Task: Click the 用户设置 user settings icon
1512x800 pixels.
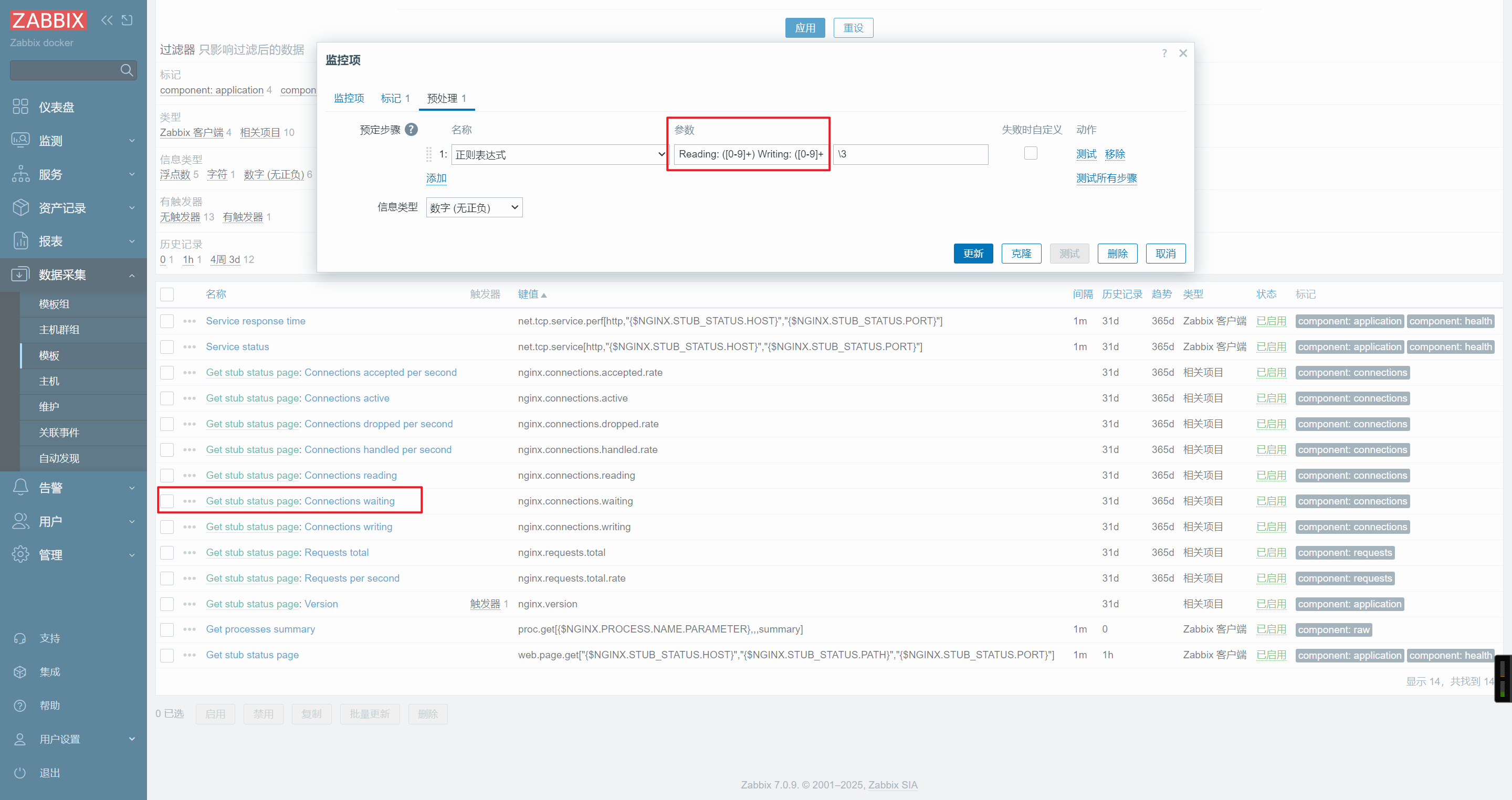Action: (20, 740)
